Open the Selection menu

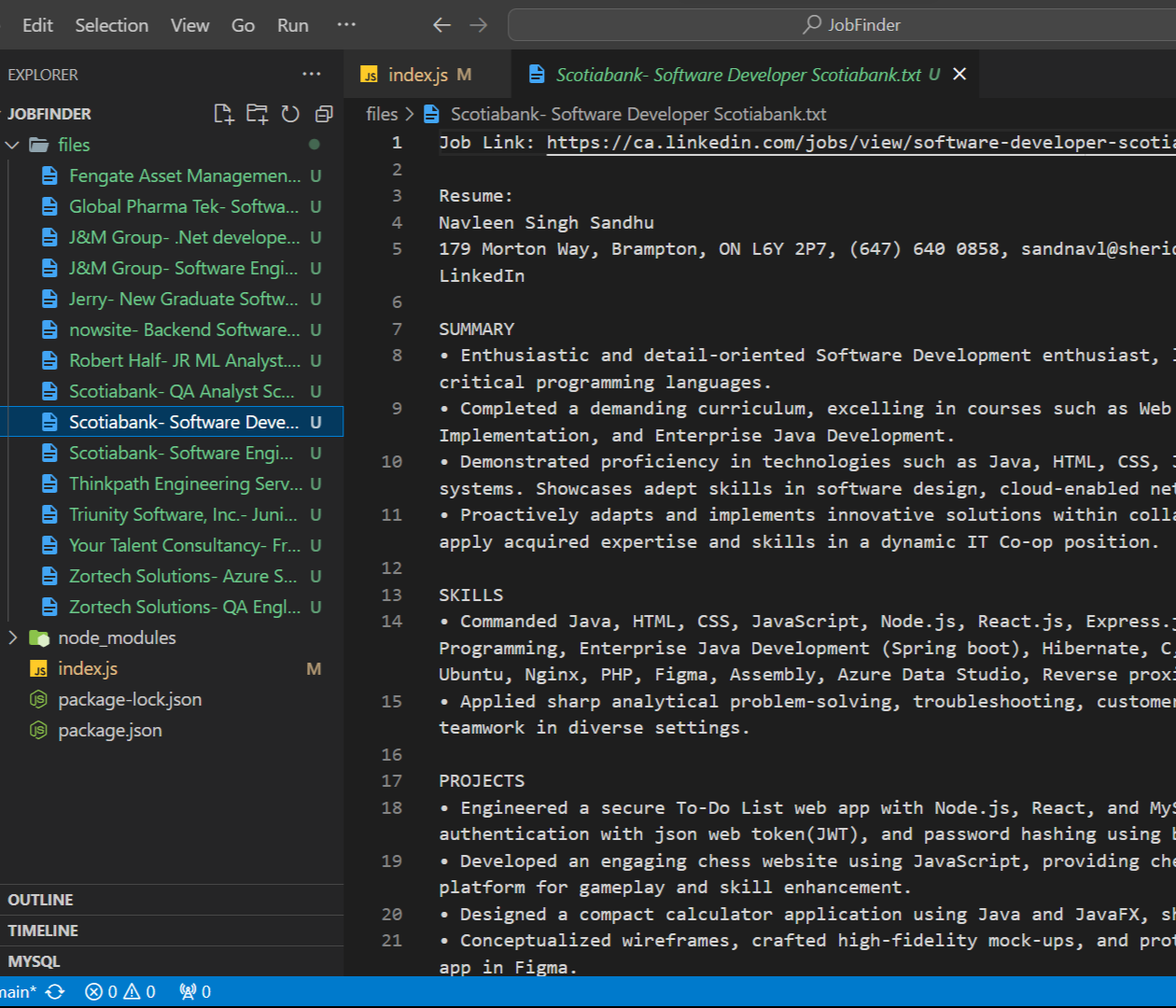tap(112, 25)
